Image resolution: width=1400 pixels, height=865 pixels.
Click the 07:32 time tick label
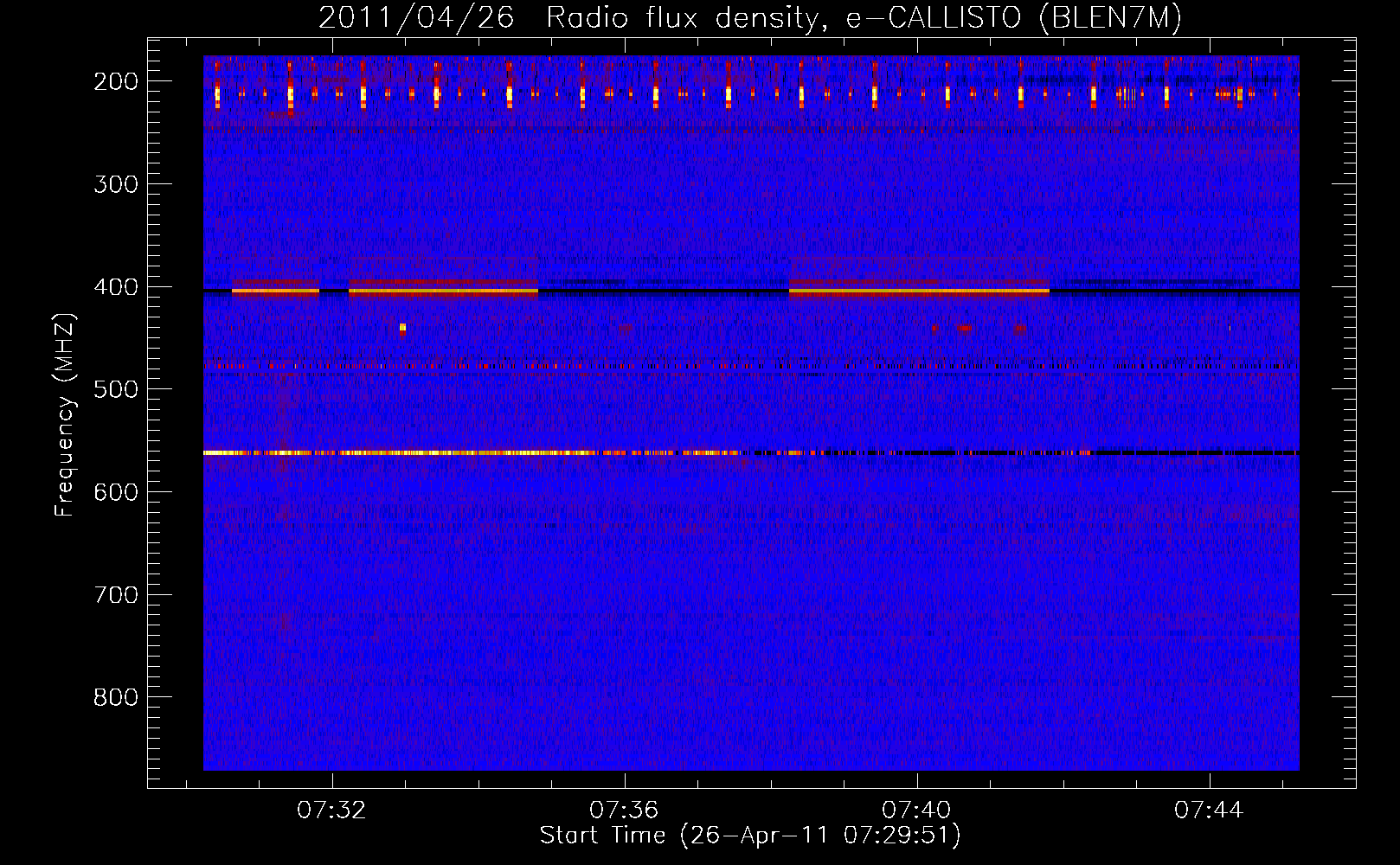(331, 811)
